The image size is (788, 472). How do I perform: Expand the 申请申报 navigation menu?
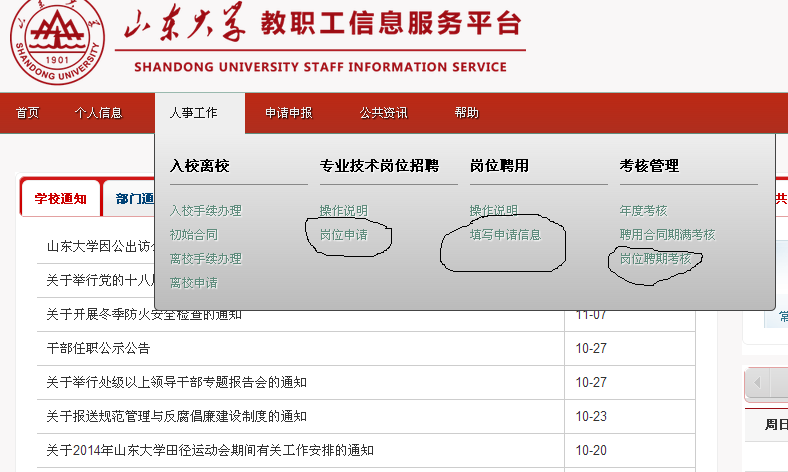point(288,113)
